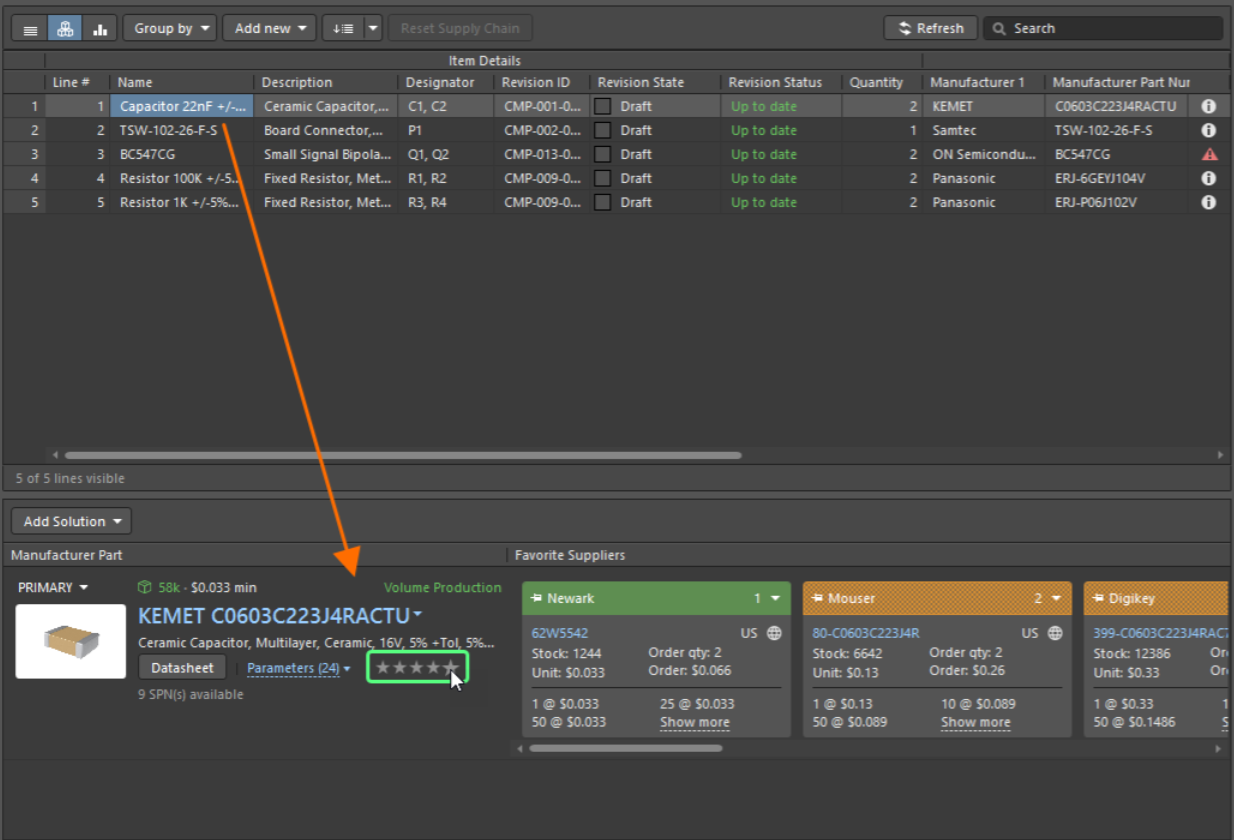1234x840 pixels.
Task: Open the PRIMARY solution dropdown
Action: [53, 588]
